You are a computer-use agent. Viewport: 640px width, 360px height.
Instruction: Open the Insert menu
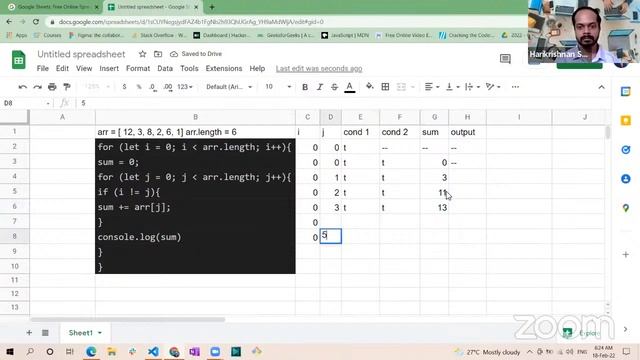pyautogui.click(x=109, y=69)
